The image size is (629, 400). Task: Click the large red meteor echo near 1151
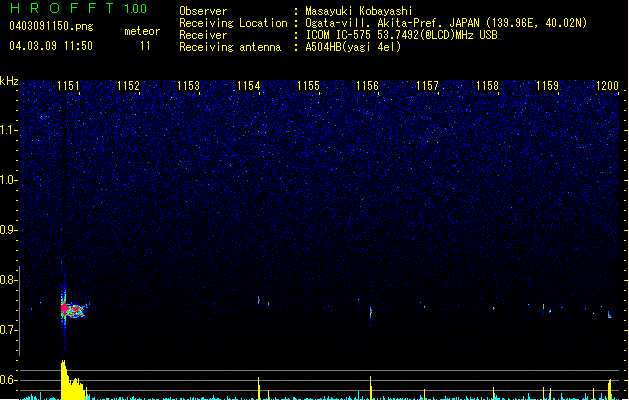(72, 309)
